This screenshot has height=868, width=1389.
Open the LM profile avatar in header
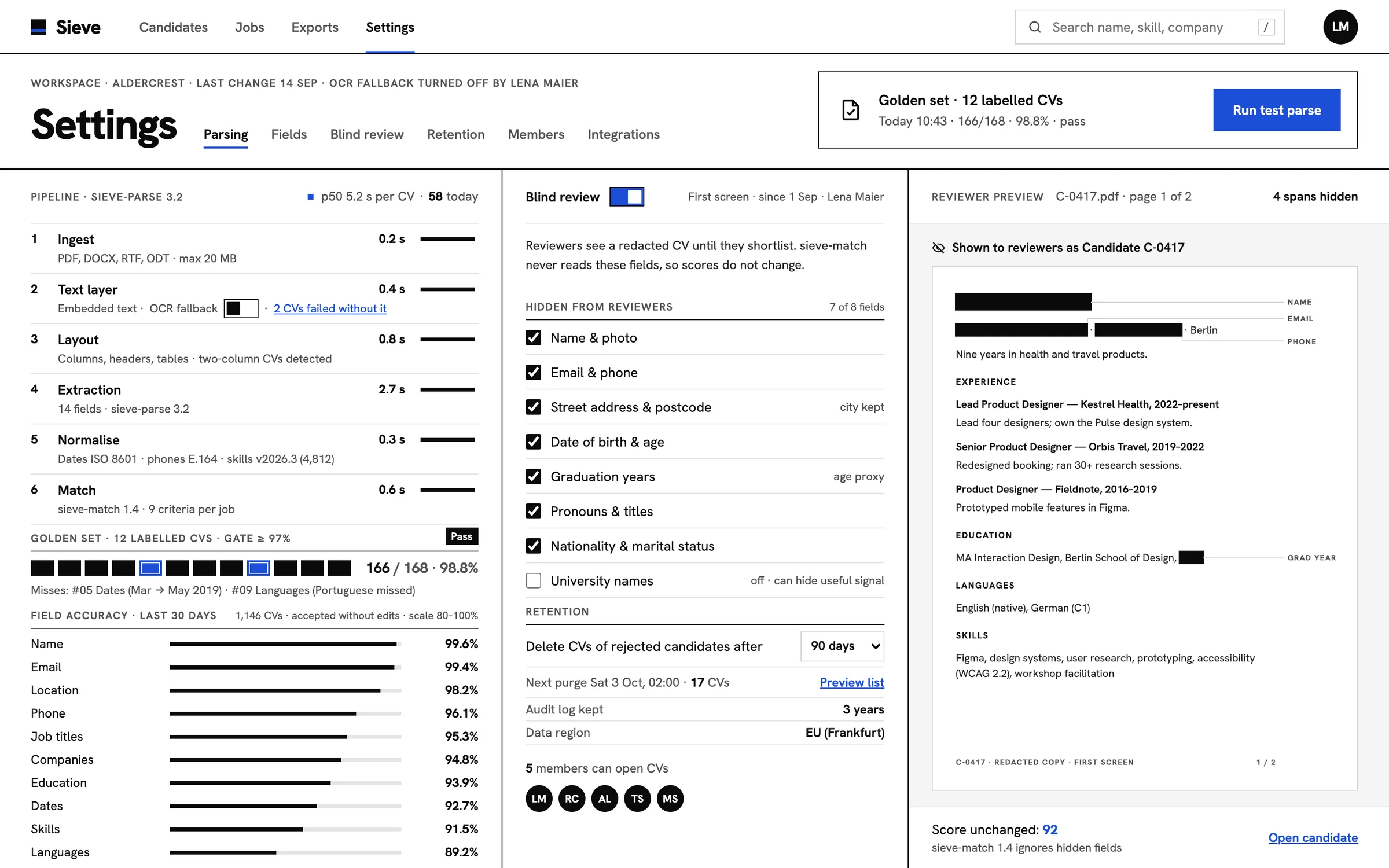1340,27
